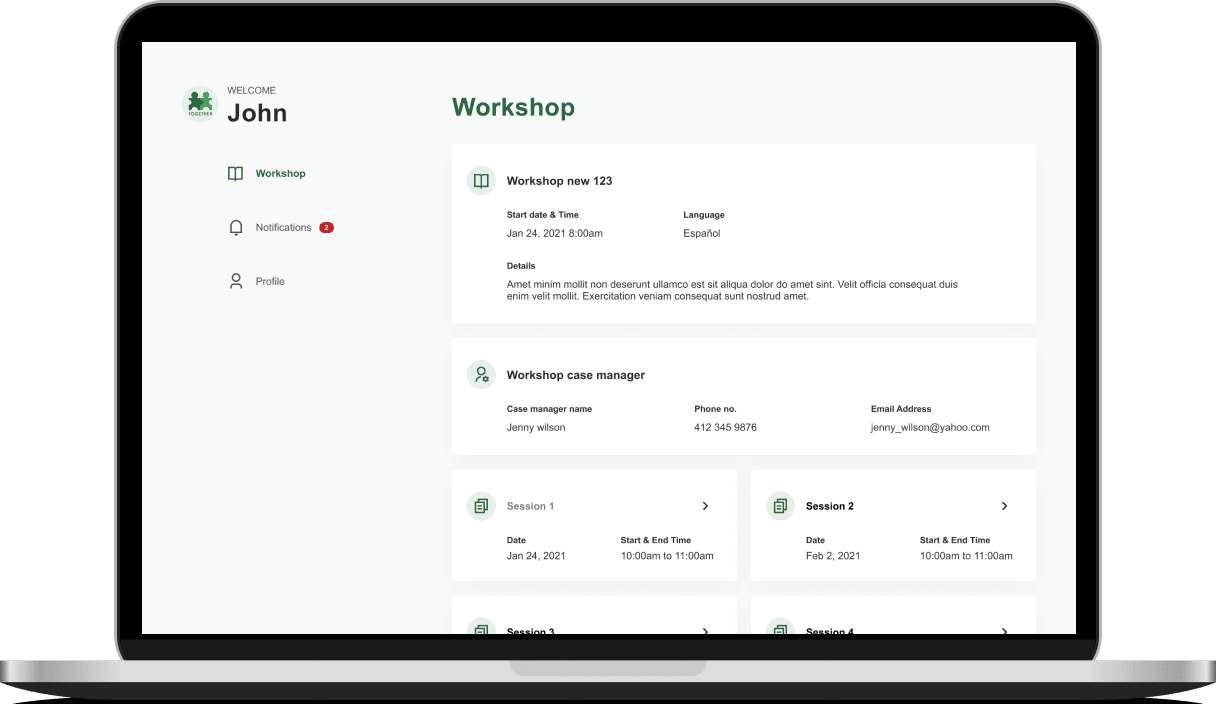This screenshot has width=1216, height=704.
Task: Click the Together logo beside the welcome text
Action: click(x=200, y=104)
